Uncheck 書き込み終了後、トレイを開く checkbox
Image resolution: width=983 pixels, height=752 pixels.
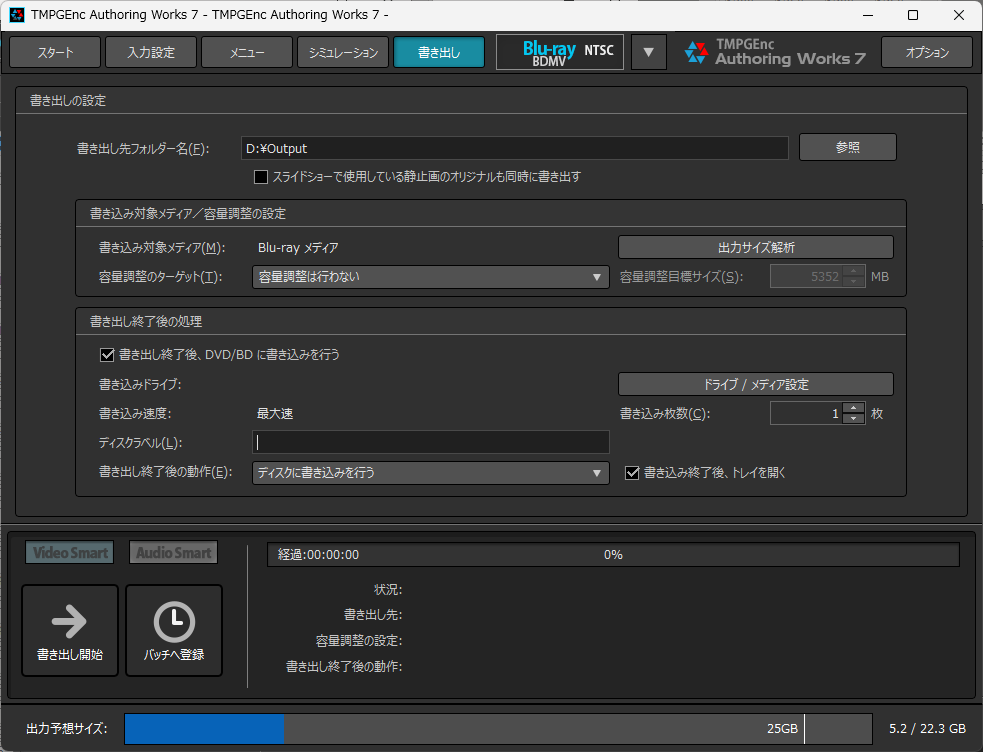(x=632, y=473)
